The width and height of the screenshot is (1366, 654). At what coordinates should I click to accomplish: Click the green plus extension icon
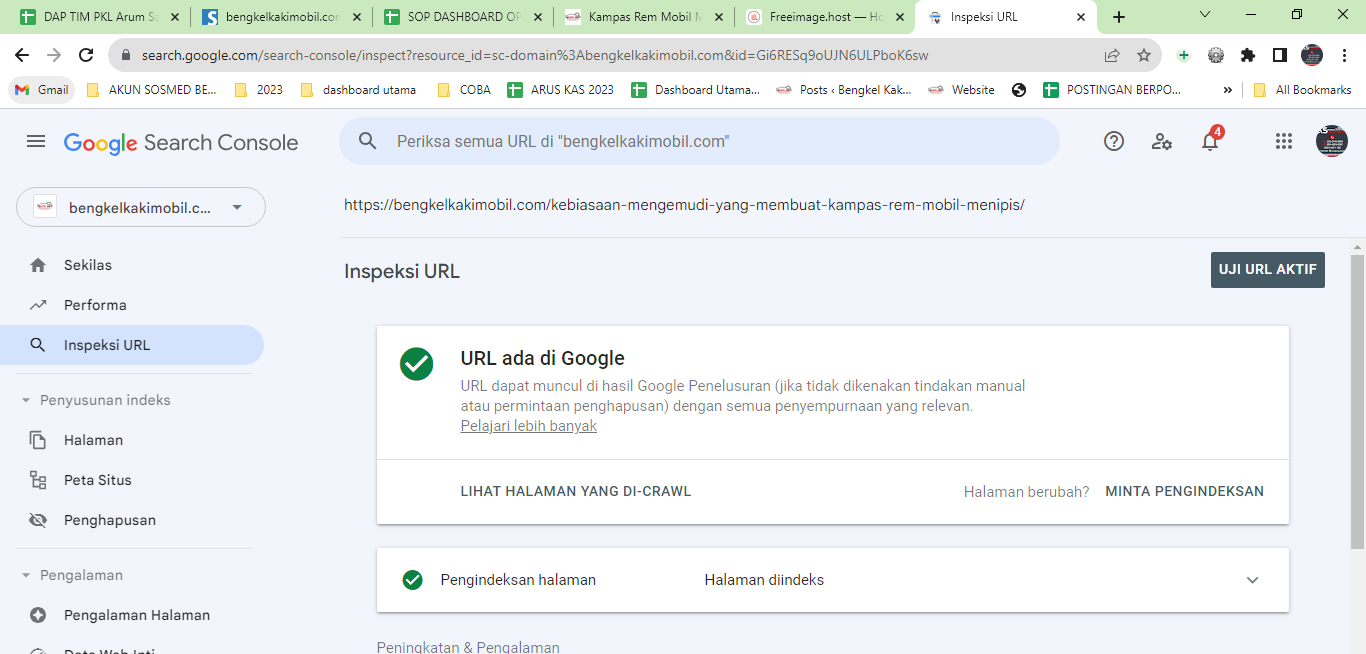click(x=1184, y=55)
